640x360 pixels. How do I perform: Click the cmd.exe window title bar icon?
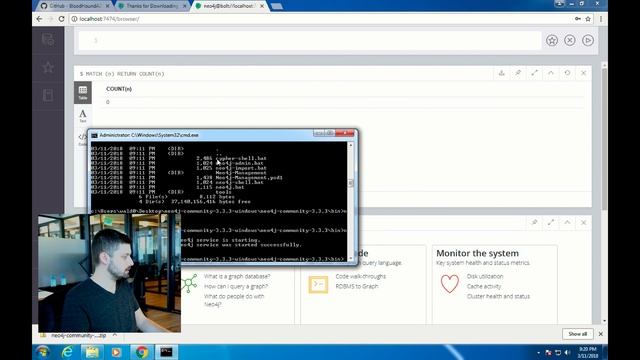[x=94, y=135]
